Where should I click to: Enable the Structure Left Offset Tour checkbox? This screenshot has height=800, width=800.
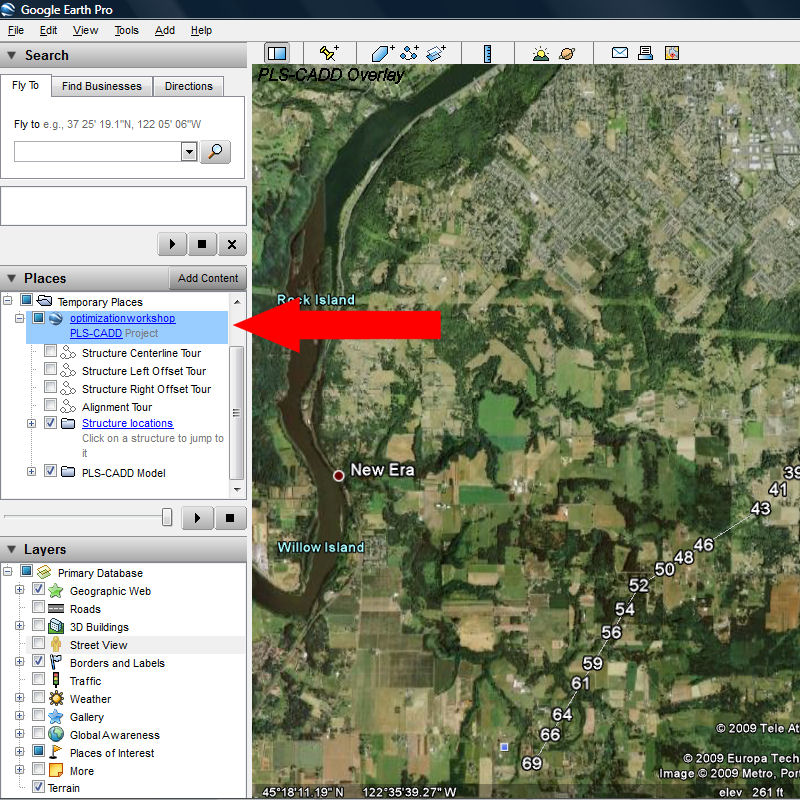point(50,369)
